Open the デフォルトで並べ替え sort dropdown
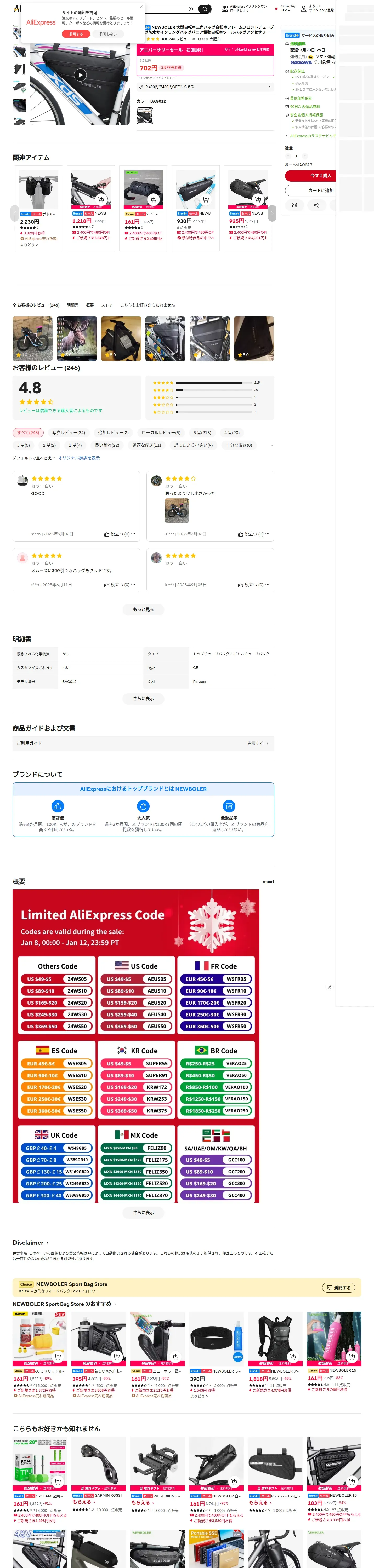374x1568 pixels. [34, 458]
